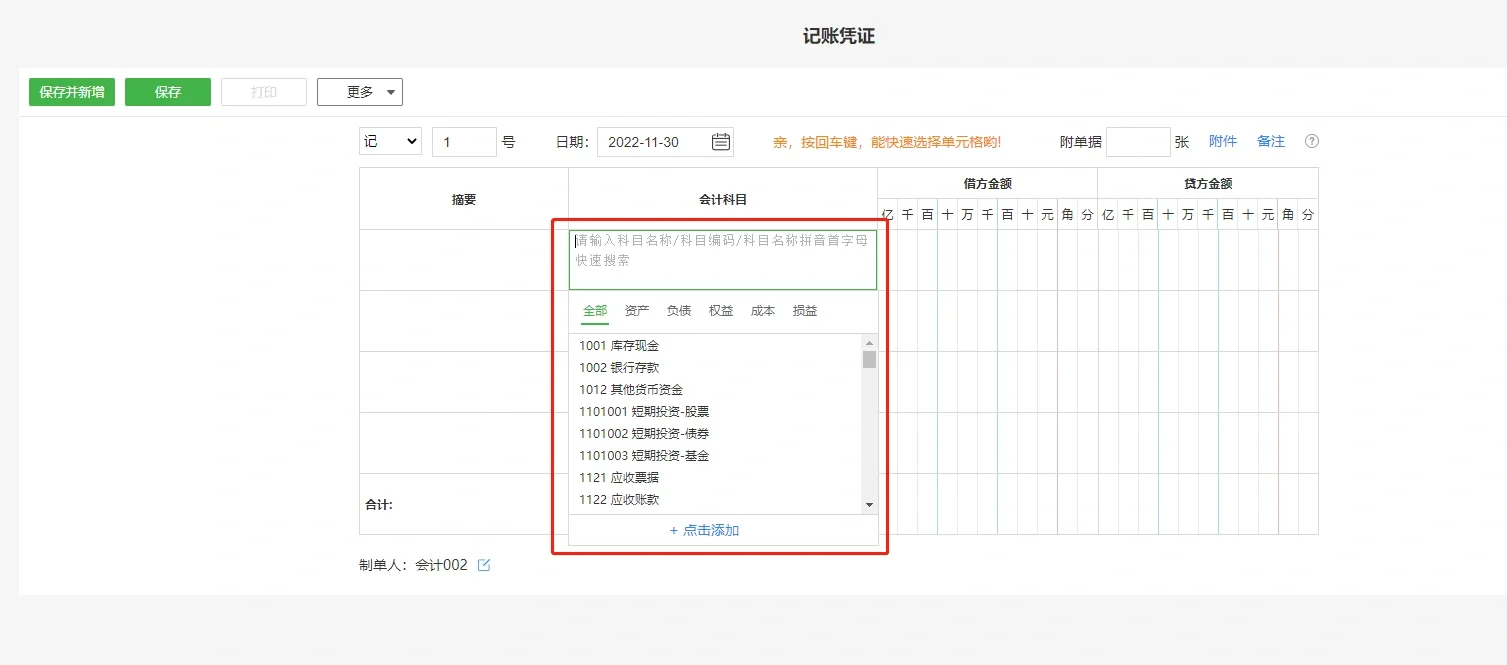
Task: Switch to the 资产 tab
Action: (x=636, y=310)
